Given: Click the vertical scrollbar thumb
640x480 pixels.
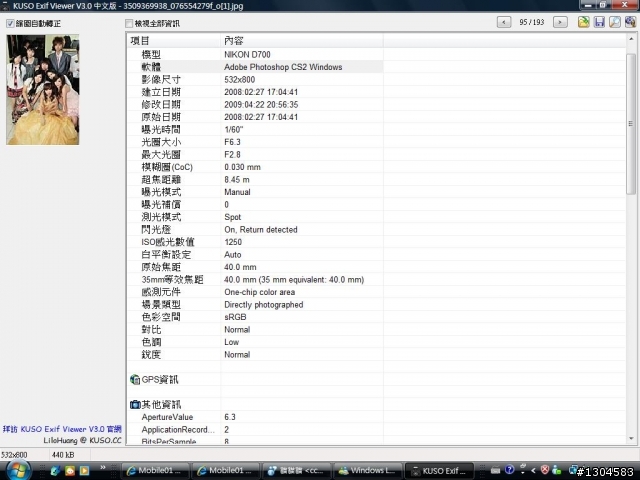Looking at the screenshot, I should click(631, 124).
